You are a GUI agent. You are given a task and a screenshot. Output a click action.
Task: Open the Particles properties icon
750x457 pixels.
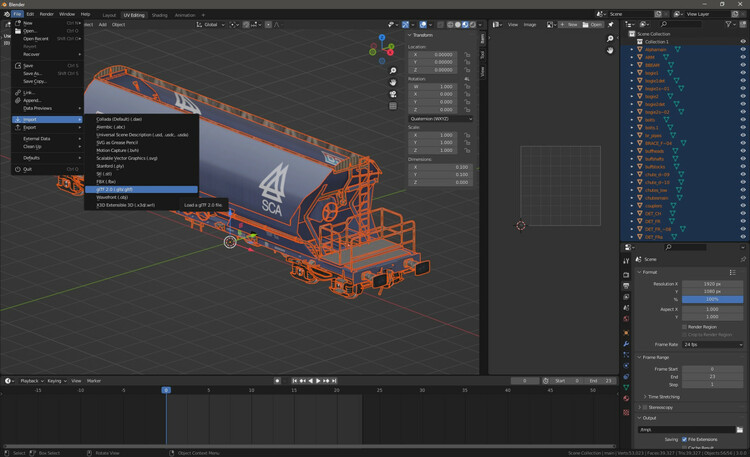(x=626, y=355)
